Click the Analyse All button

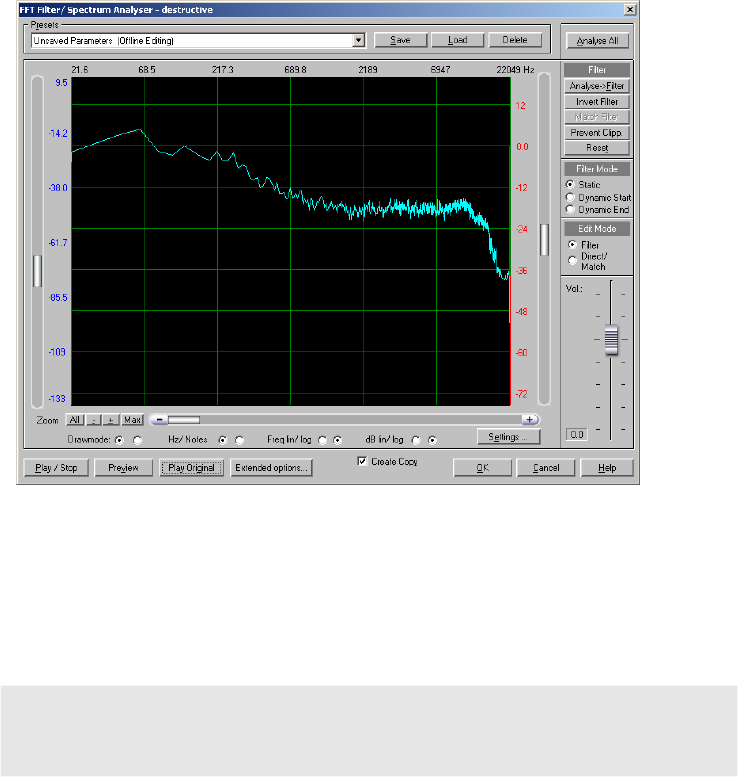click(597, 41)
